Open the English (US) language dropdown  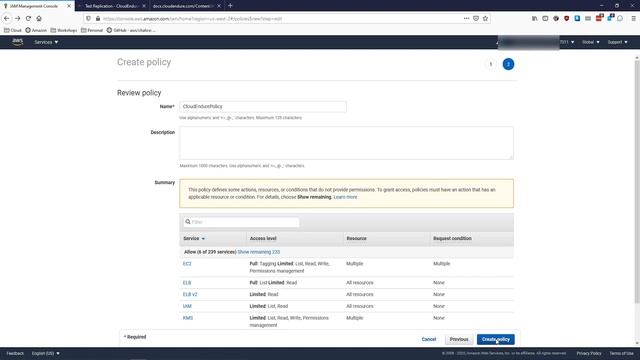(x=46, y=353)
